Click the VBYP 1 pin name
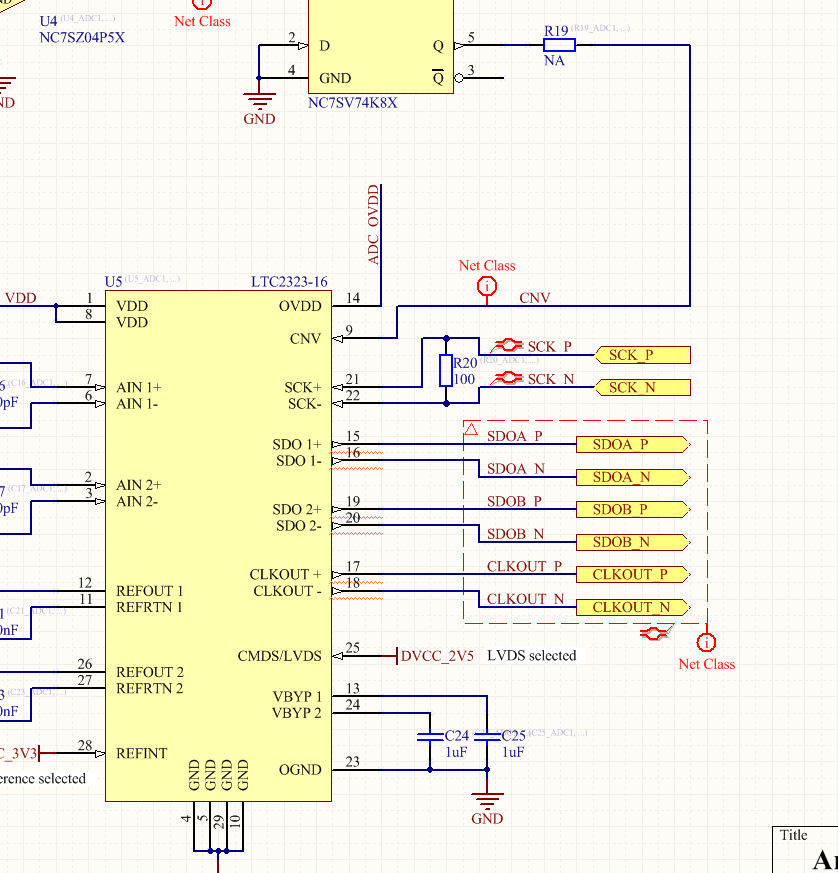 [x=297, y=697]
